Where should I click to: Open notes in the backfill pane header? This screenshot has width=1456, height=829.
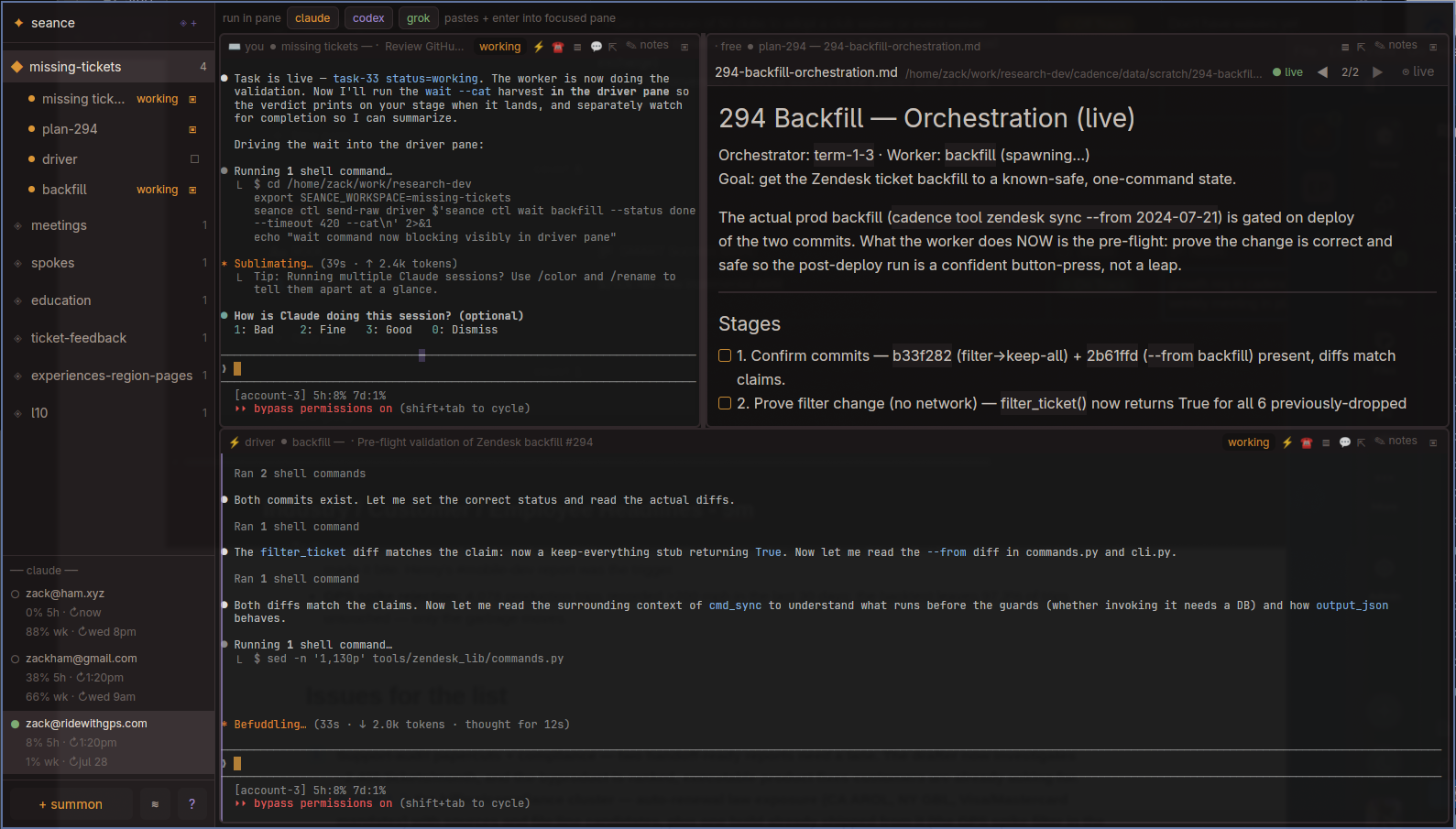pos(1396,441)
